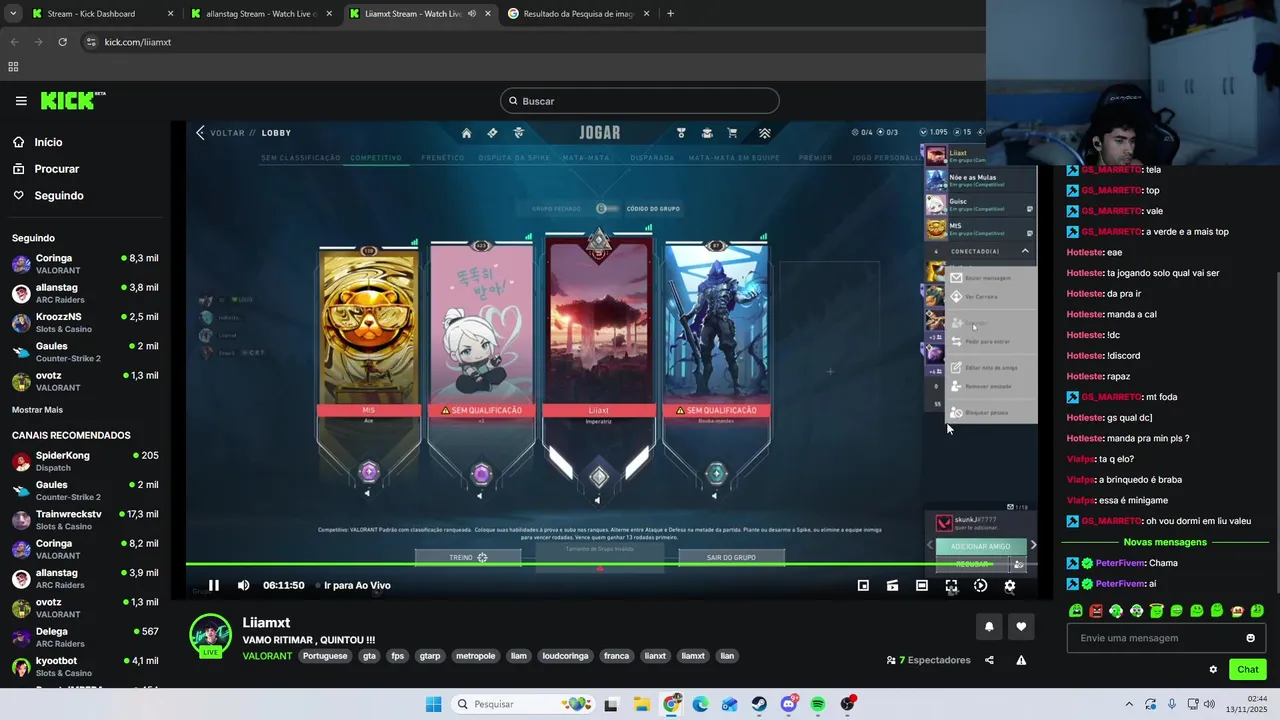This screenshot has width=1280, height=720.
Task: Follow Liiamxt with the heart button
Action: [1021, 627]
